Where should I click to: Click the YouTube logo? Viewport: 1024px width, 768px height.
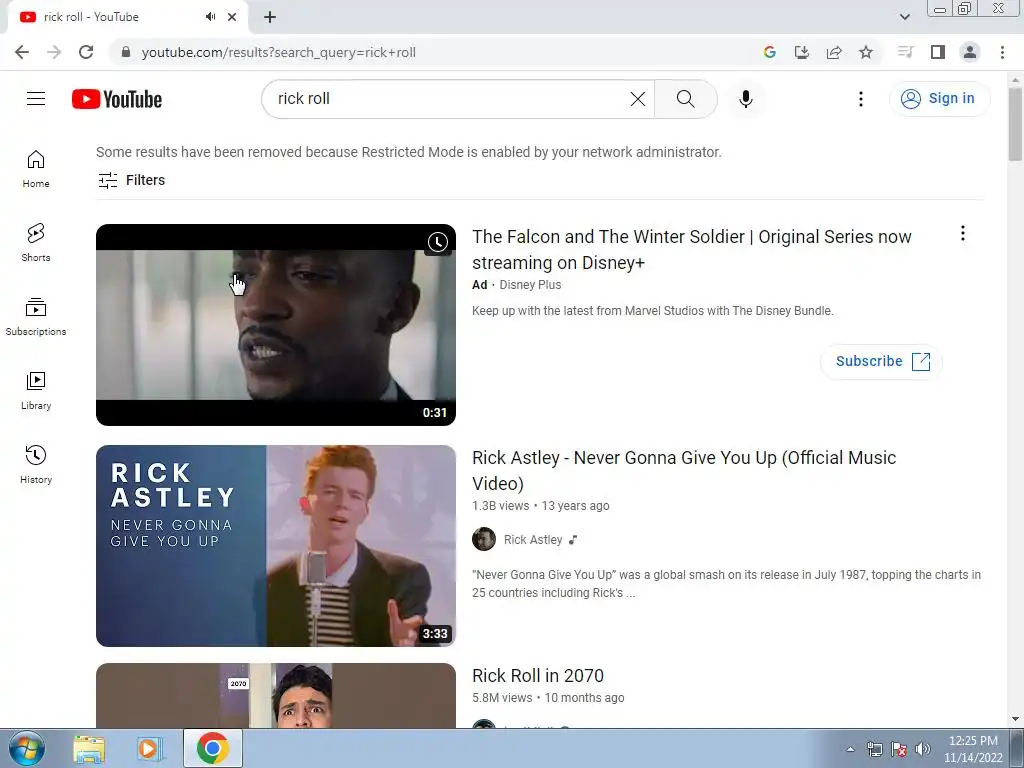coord(117,99)
